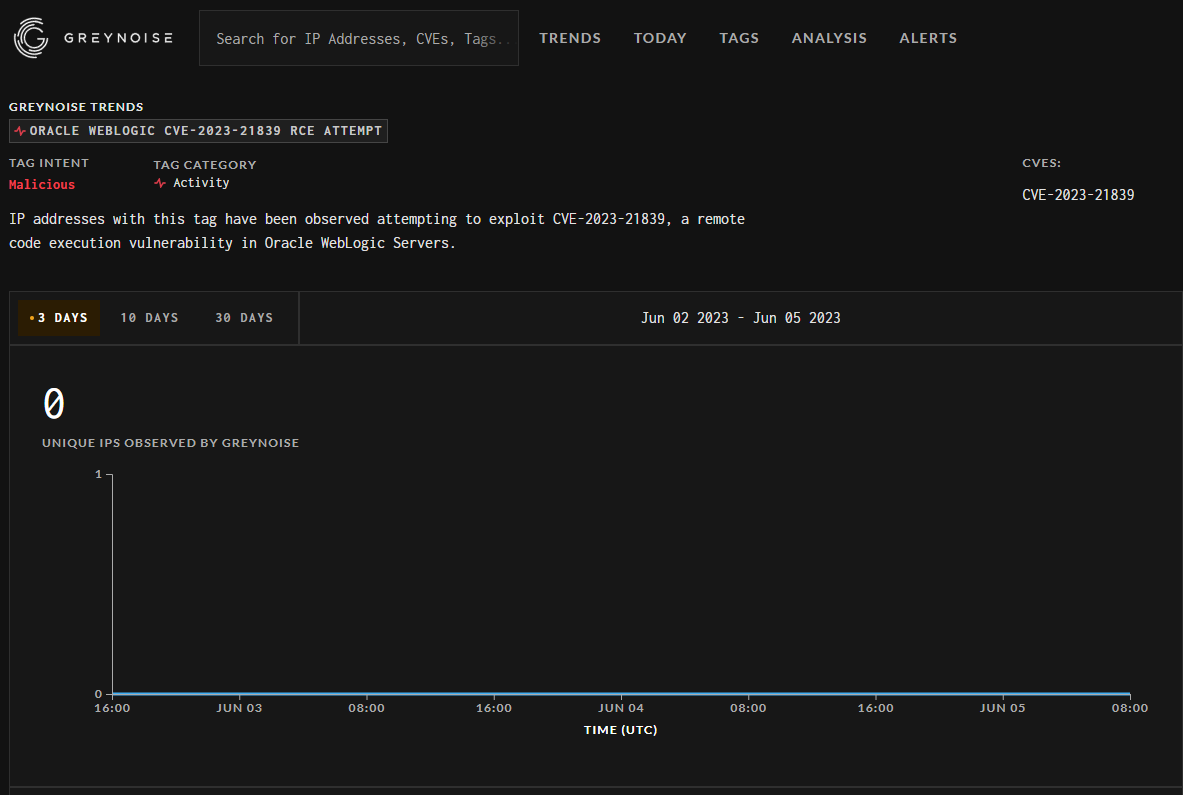The width and height of the screenshot is (1183, 795).
Task: Click the Malicious tag intent label
Action: tap(41, 185)
